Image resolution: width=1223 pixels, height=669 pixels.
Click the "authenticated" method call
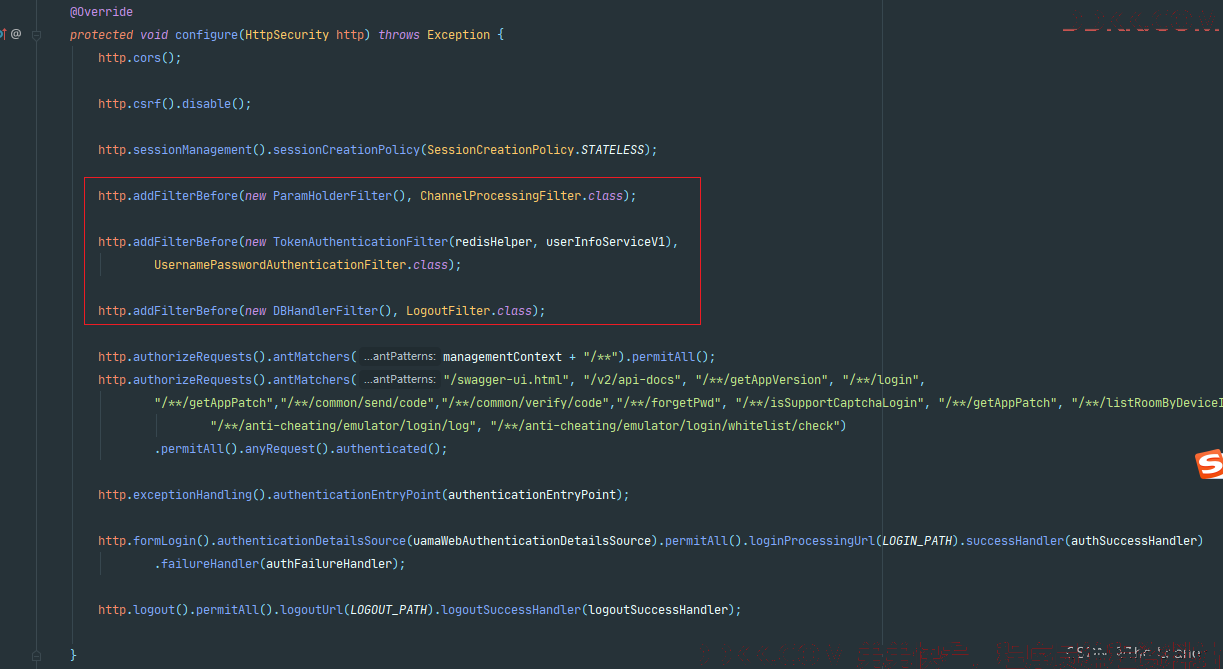point(381,449)
